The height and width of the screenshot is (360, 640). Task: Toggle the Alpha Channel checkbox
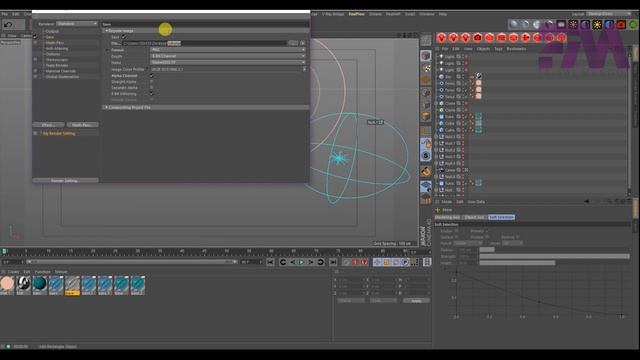[151, 76]
